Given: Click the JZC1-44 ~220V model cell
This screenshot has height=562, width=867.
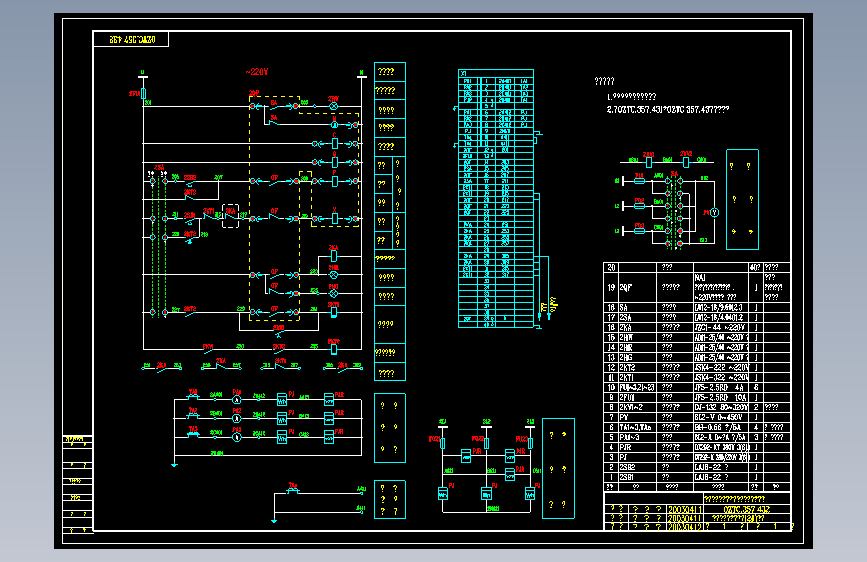Looking at the screenshot, I should [720, 327].
